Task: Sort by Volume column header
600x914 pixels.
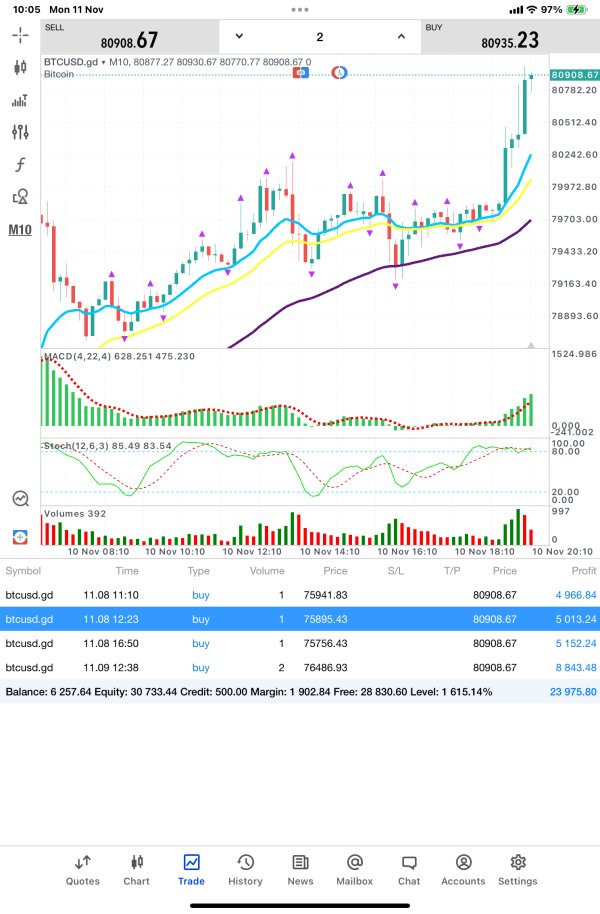Action: 267,571
